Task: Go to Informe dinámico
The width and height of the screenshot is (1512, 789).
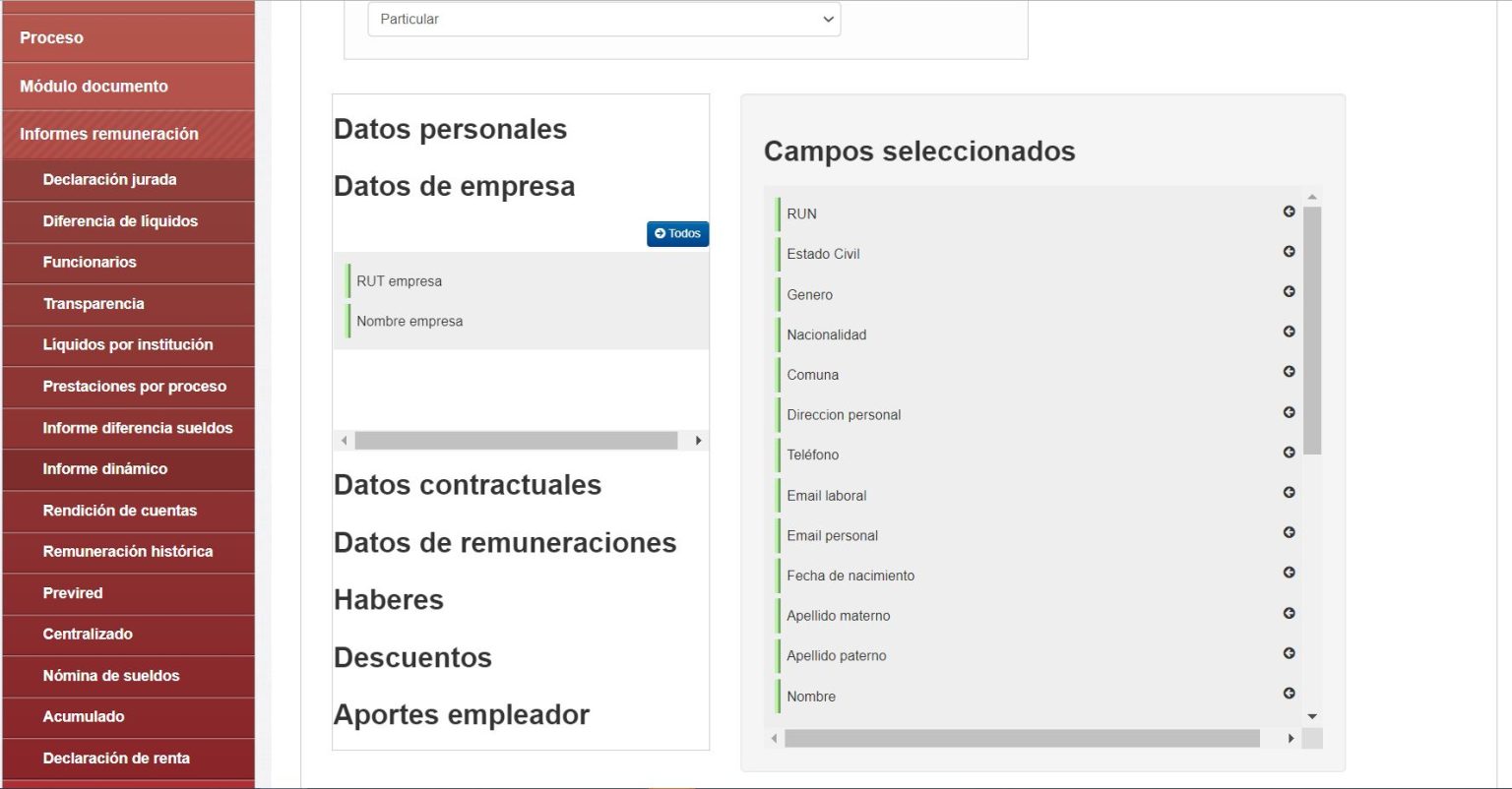Action: (128, 469)
